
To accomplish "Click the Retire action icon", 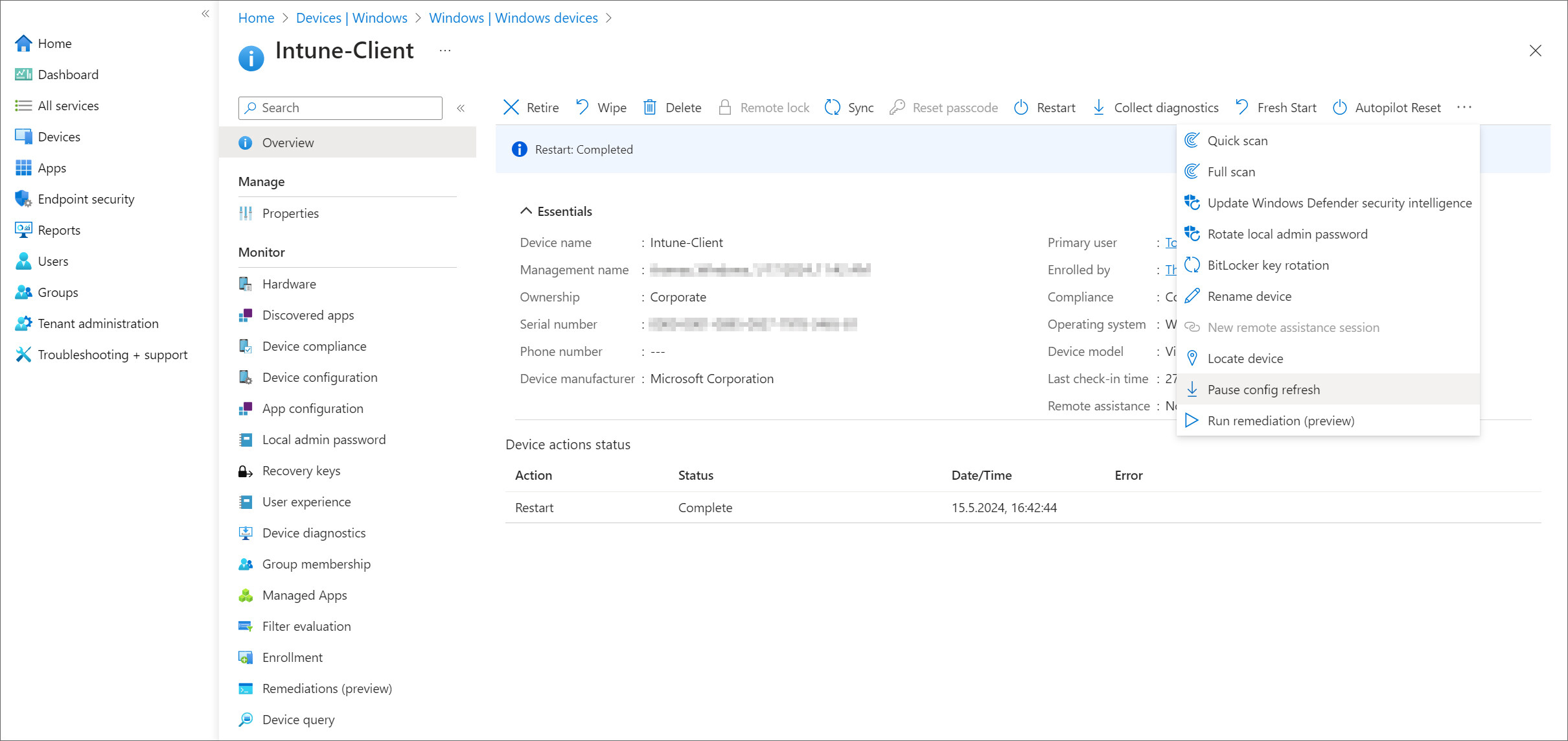I will coord(511,108).
